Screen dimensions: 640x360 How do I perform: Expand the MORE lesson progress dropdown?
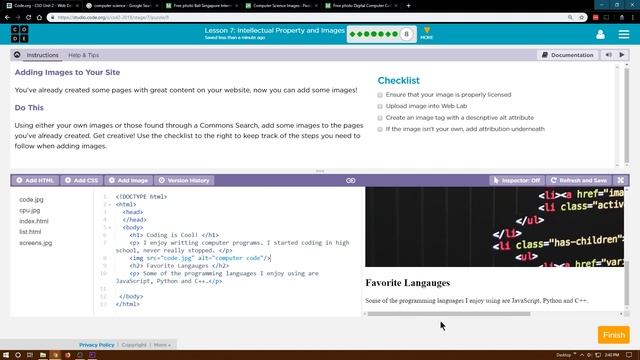pyautogui.click(x=427, y=33)
